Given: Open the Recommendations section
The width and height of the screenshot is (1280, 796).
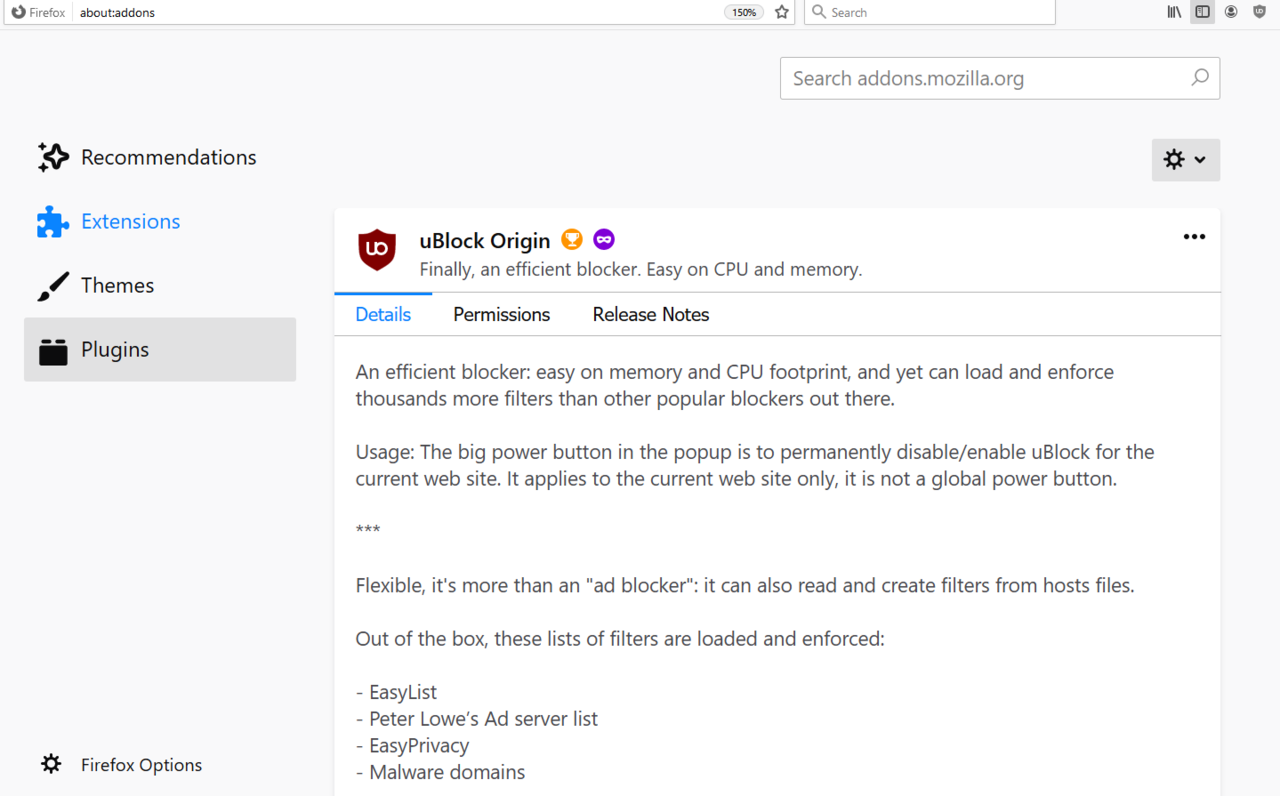Looking at the screenshot, I should [160, 157].
